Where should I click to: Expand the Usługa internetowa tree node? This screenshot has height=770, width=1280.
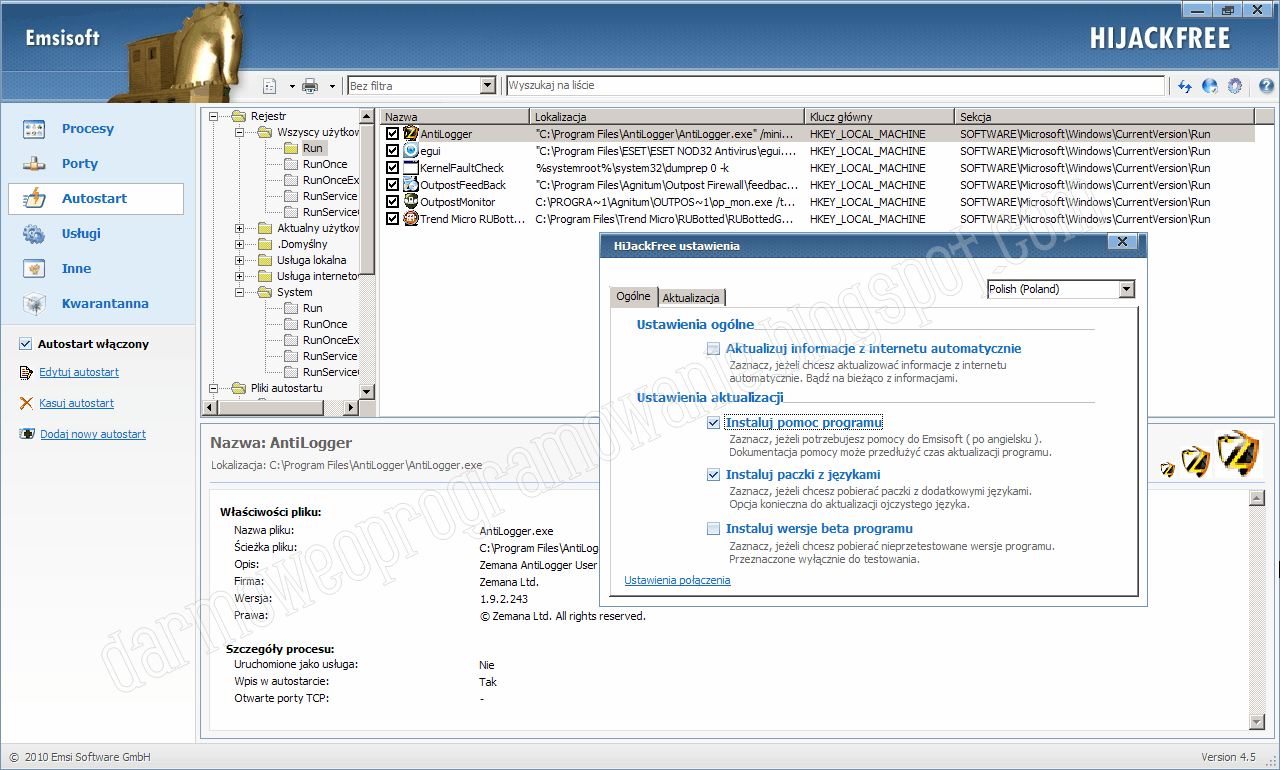click(x=239, y=276)
